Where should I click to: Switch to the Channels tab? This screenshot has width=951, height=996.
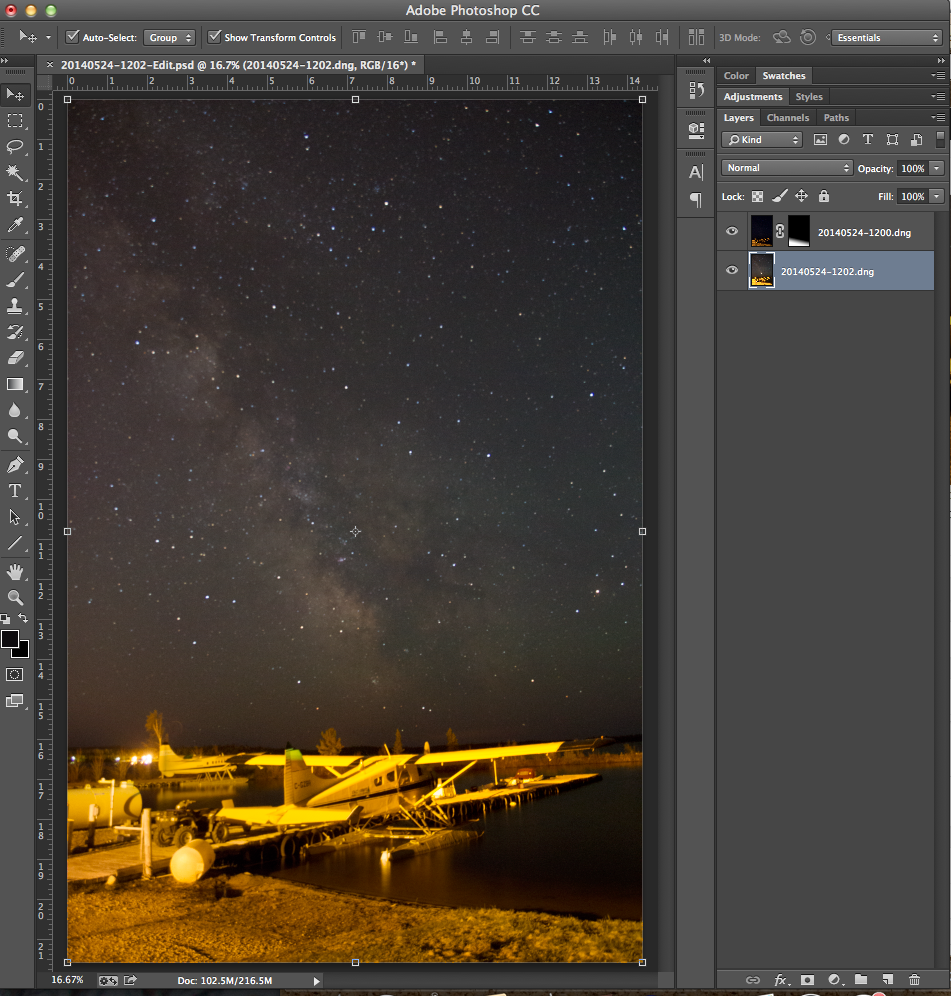click(787, 118)
